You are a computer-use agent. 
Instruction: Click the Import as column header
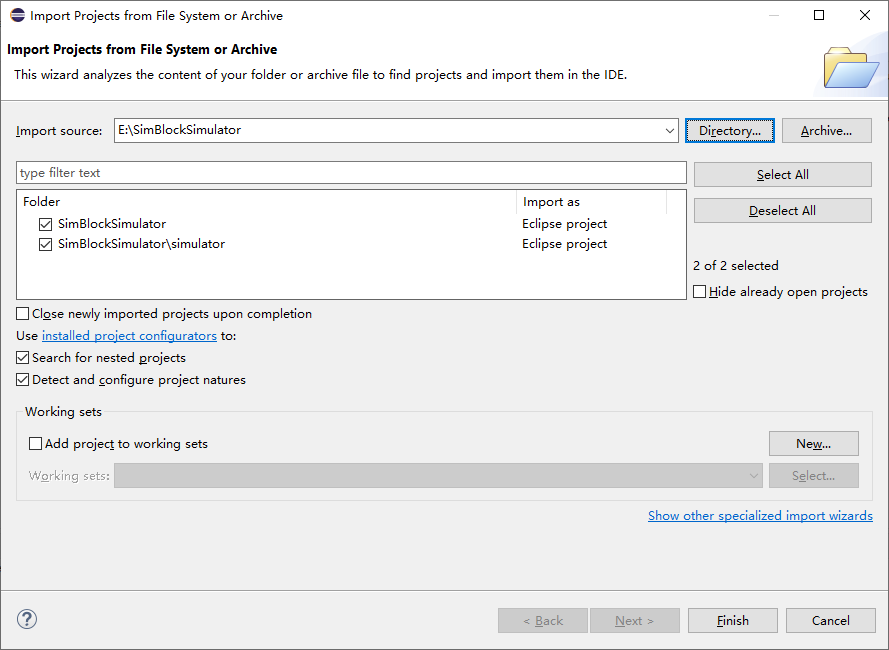590,202
